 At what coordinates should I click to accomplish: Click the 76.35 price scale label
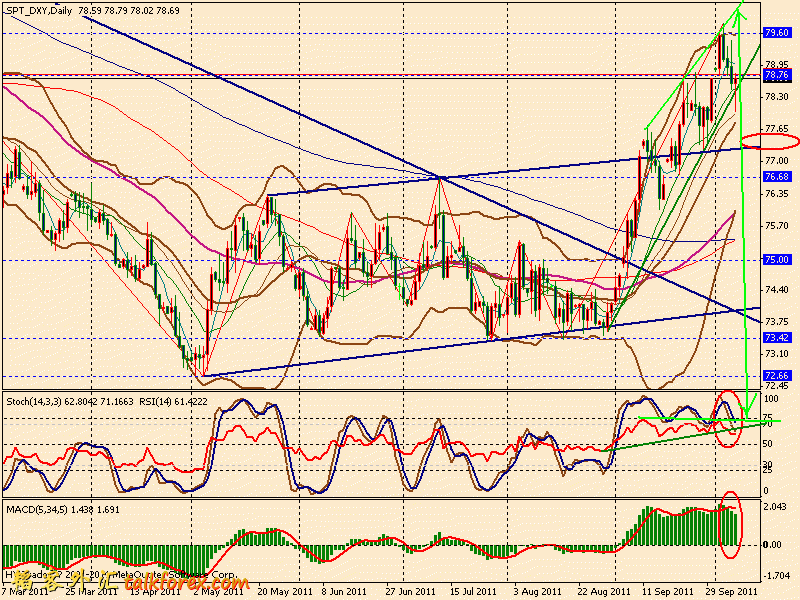click(777, 194)
